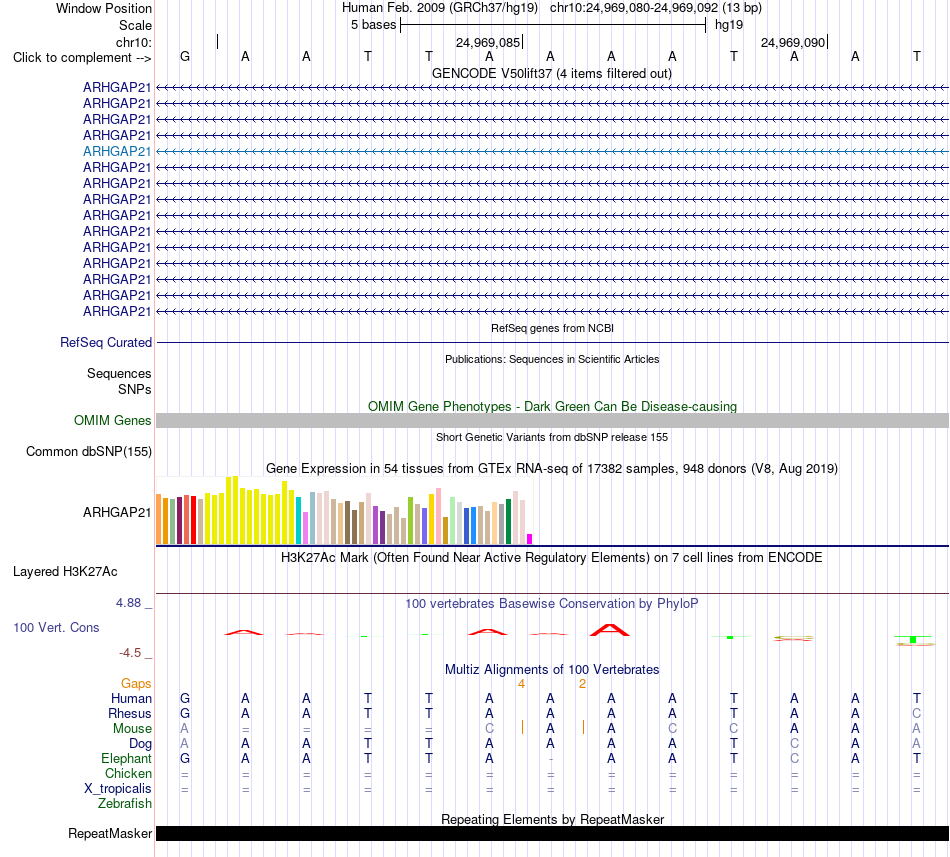Open the GENCODE V50lift37 track title
950x857 pixels.
551,73
